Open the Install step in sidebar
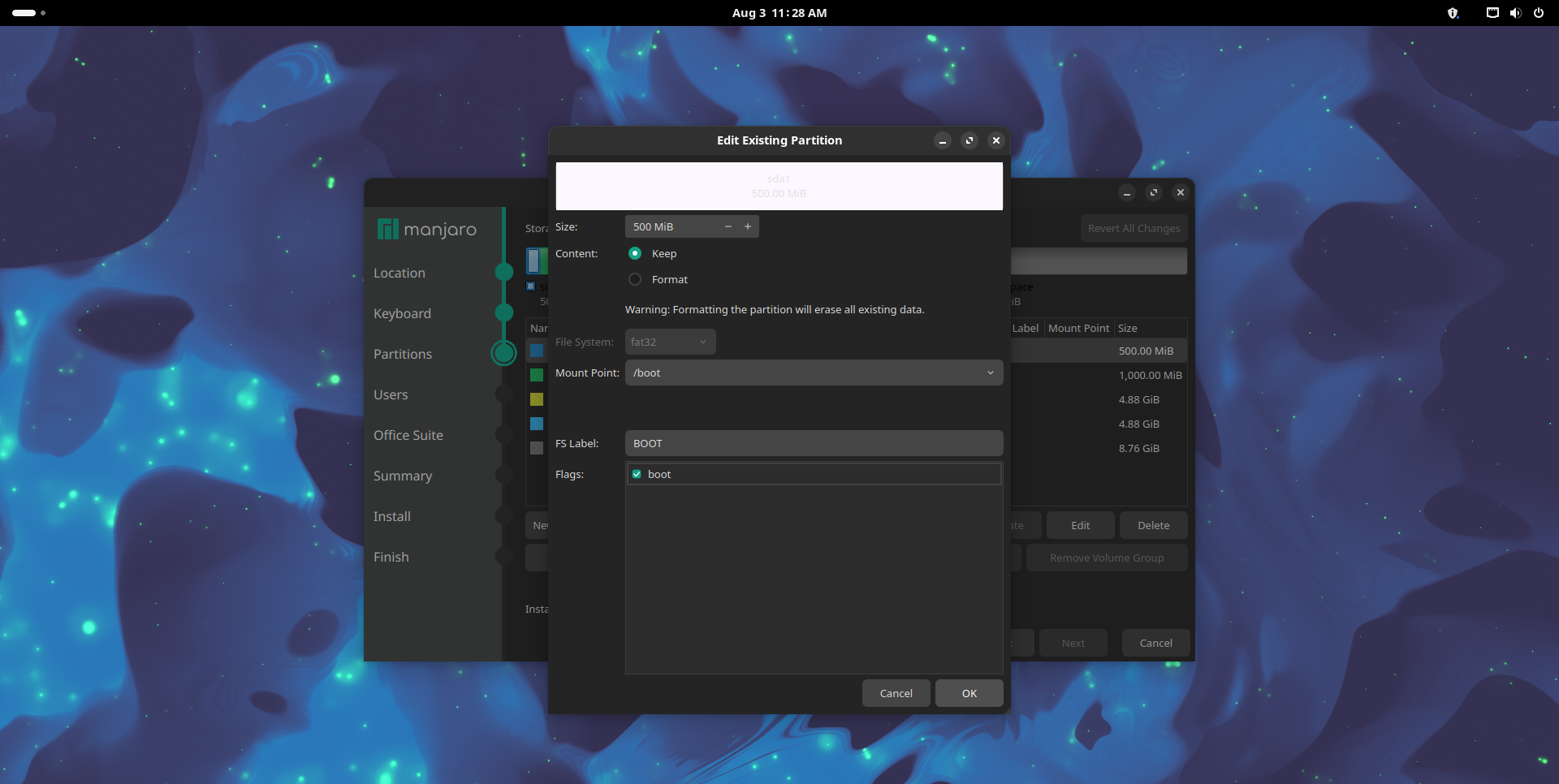 click(391, 516)
